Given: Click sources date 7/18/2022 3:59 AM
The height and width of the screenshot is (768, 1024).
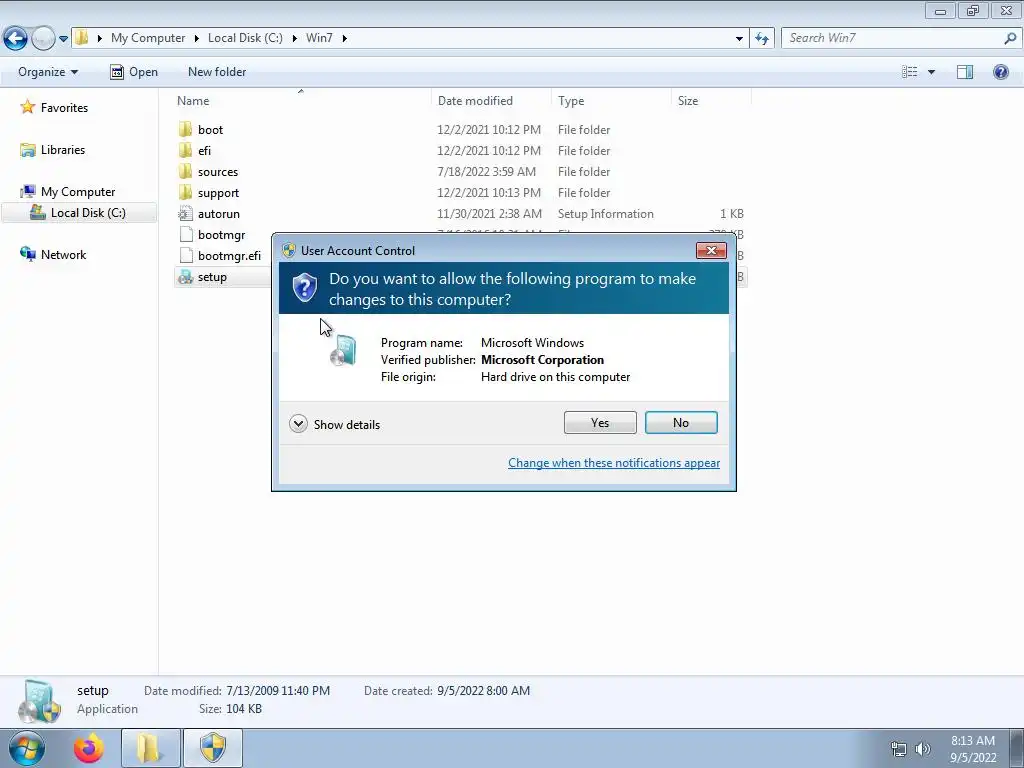Looking at the screenshot, I should tap(486, 172).
